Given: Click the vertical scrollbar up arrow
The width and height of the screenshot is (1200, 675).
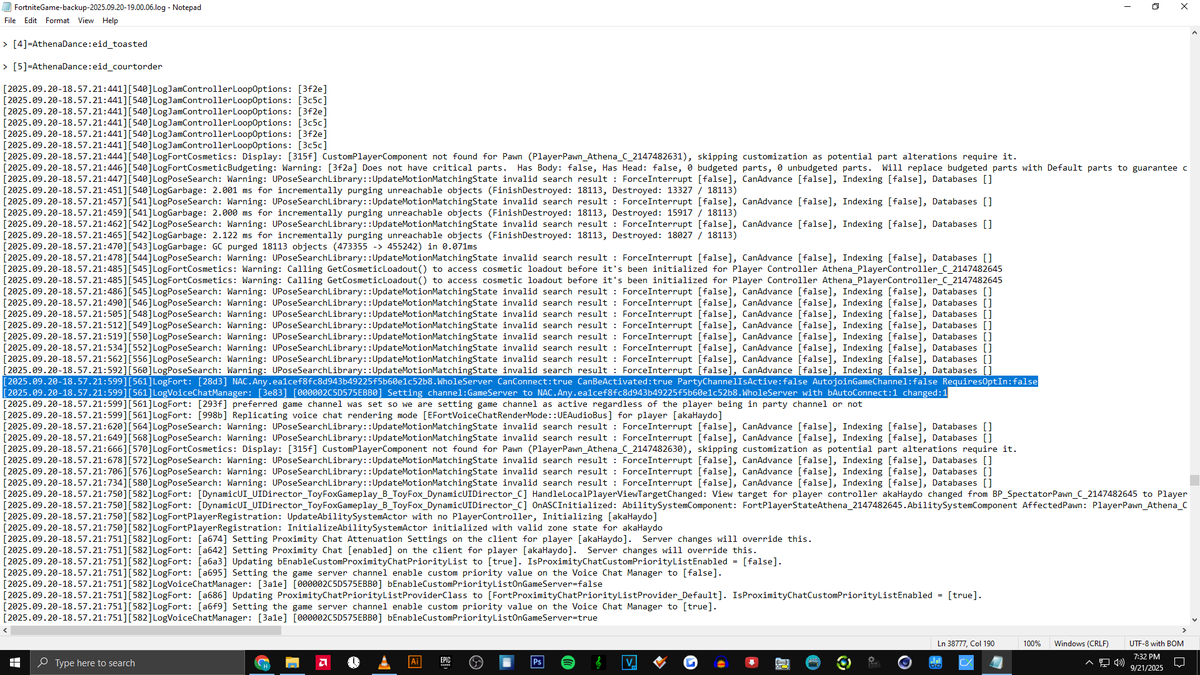Looking at the screenshot, I should coord(1193,32).
